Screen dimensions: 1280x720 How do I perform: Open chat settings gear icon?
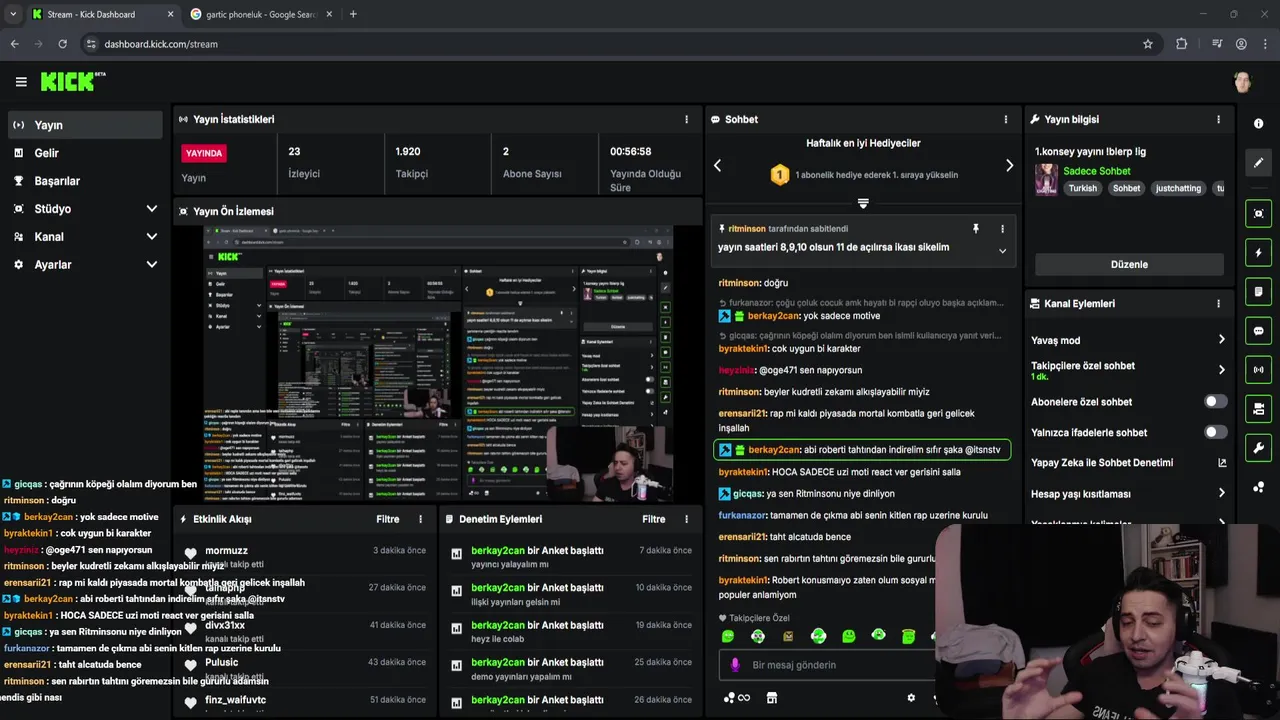911,698
